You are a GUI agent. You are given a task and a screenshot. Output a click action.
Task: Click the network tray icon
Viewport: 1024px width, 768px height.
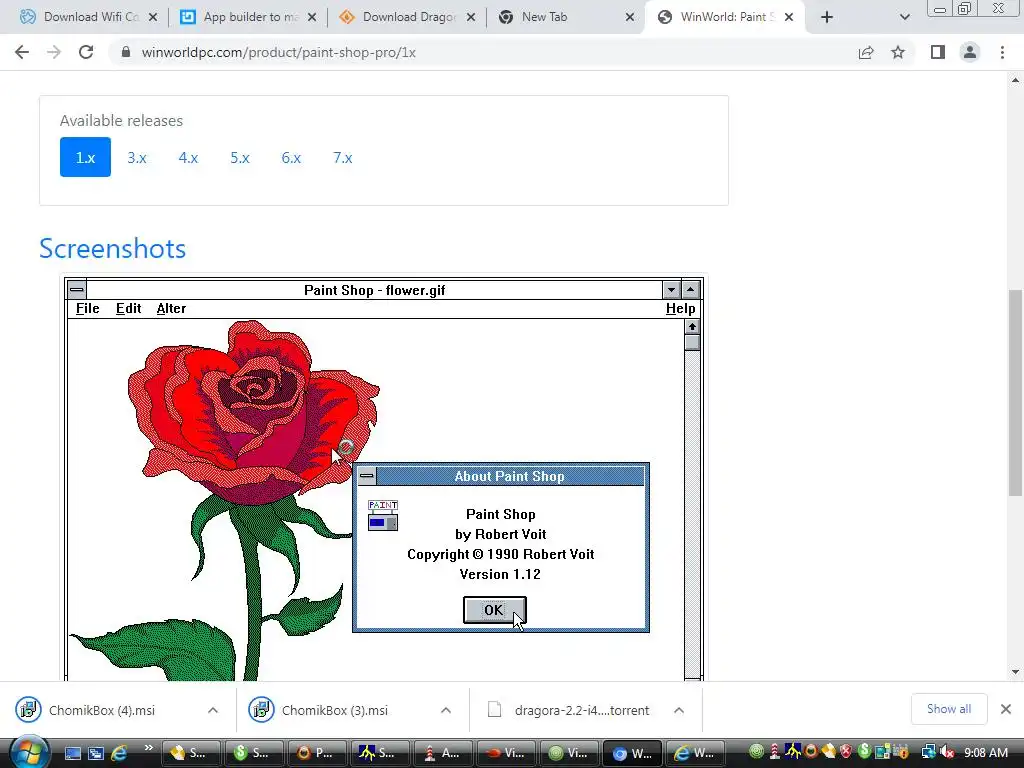(928, 752)
